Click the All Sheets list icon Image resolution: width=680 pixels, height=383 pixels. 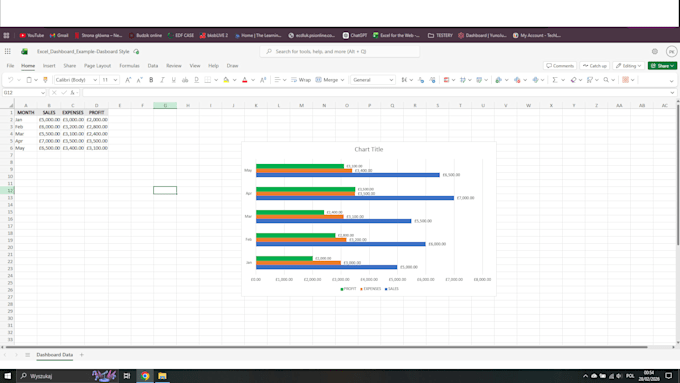tap(27, 355)
